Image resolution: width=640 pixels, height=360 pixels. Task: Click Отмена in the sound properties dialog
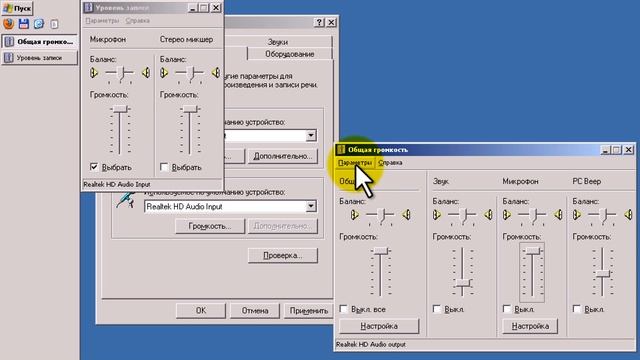pyautogui.click(x=255, y=311)
